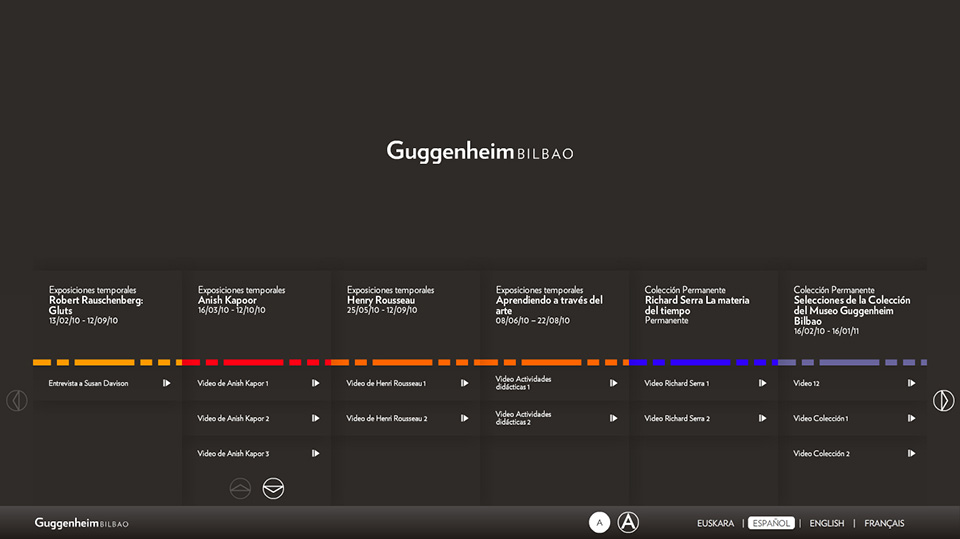The image size is (960, 539).
Task: Go to previous exhibitions with left arrow
Action: coord(17,401)
